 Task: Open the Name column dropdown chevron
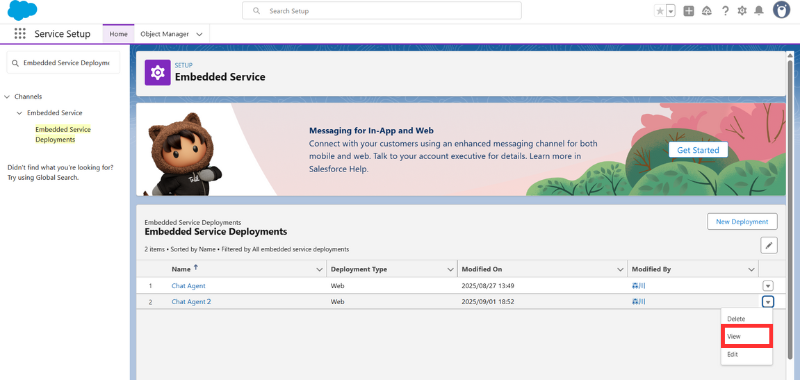[x=319, y=269]
